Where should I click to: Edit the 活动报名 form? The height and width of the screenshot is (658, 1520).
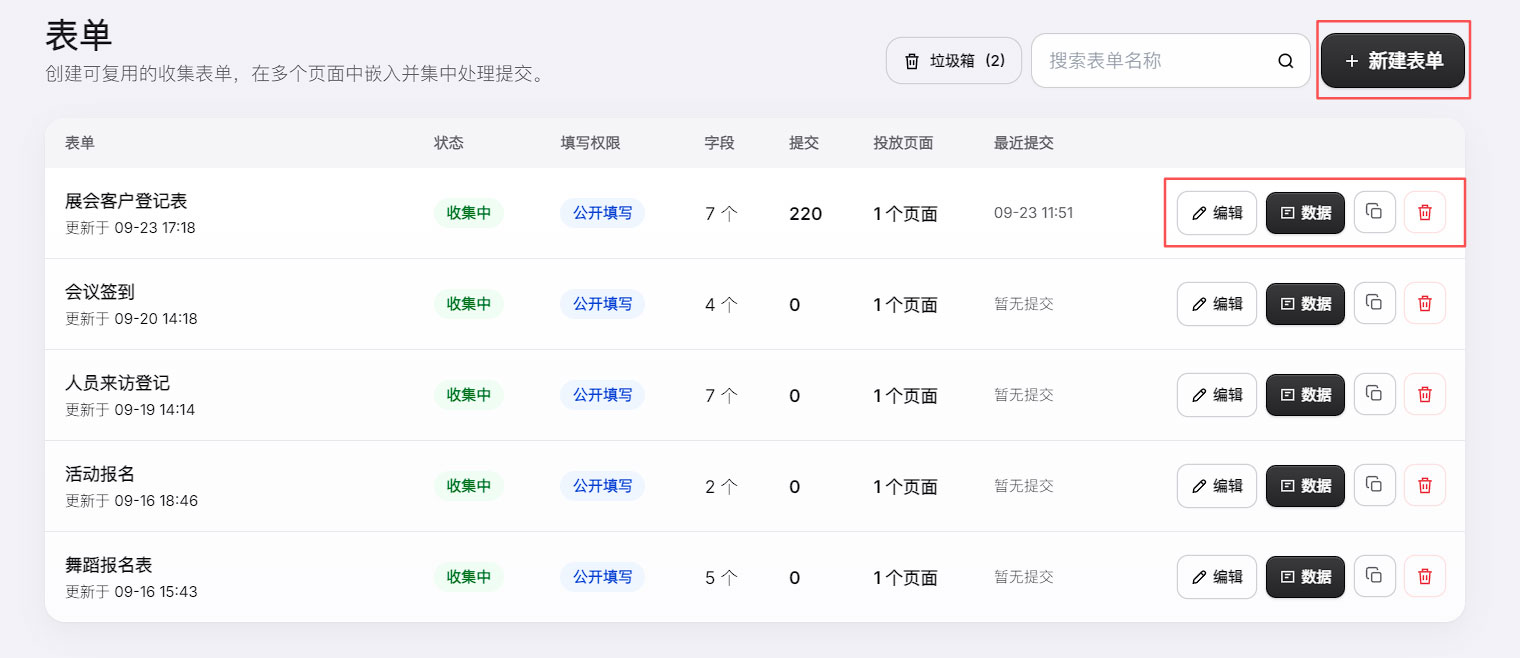(1217, 486)
